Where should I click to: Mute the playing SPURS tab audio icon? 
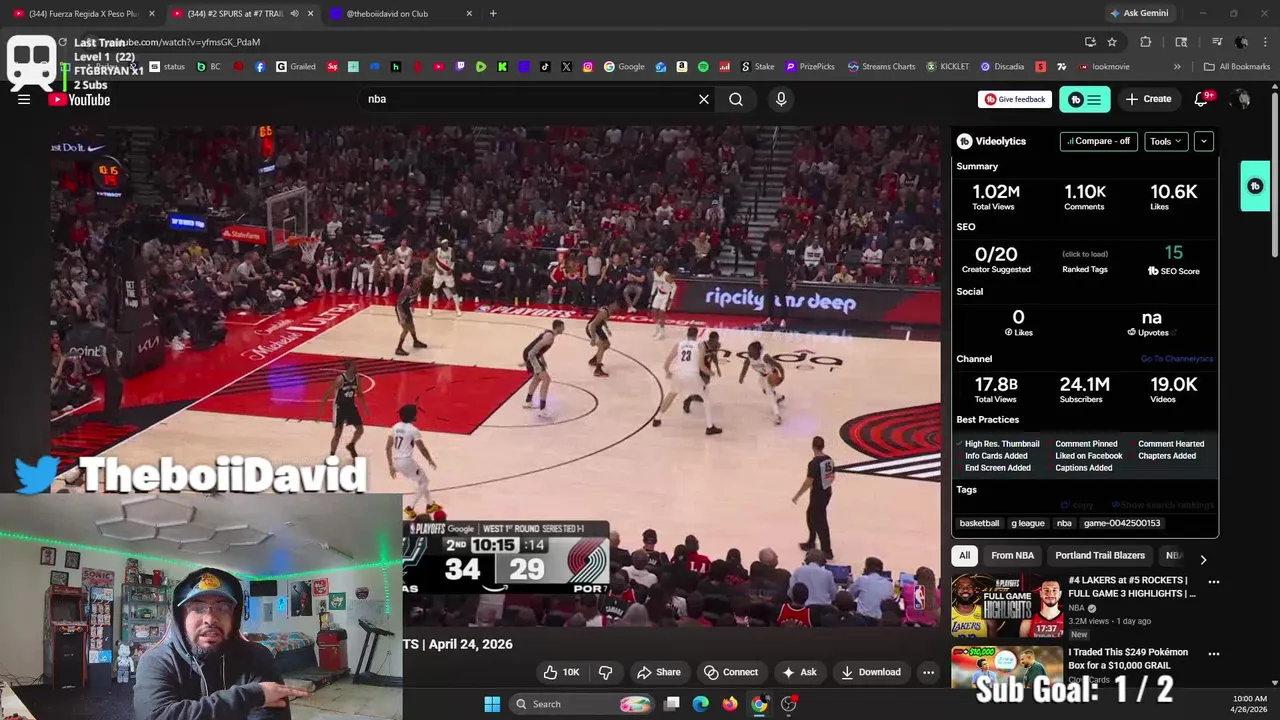coord(294,14)
